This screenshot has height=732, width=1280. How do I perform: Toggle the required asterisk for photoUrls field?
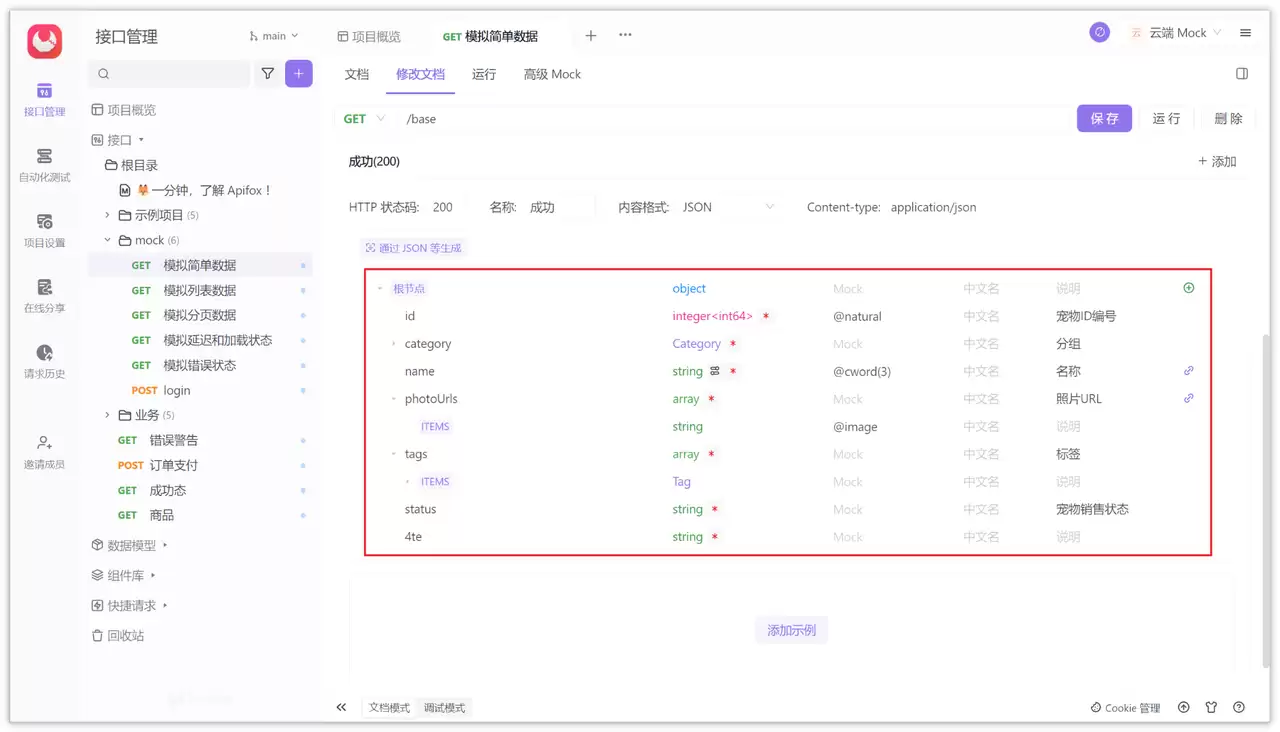click(x=711, y=399)
